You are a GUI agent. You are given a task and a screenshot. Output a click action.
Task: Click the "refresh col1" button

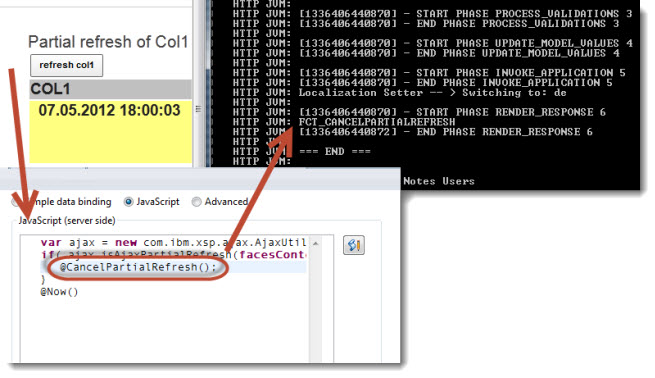[x=66, y=65]
